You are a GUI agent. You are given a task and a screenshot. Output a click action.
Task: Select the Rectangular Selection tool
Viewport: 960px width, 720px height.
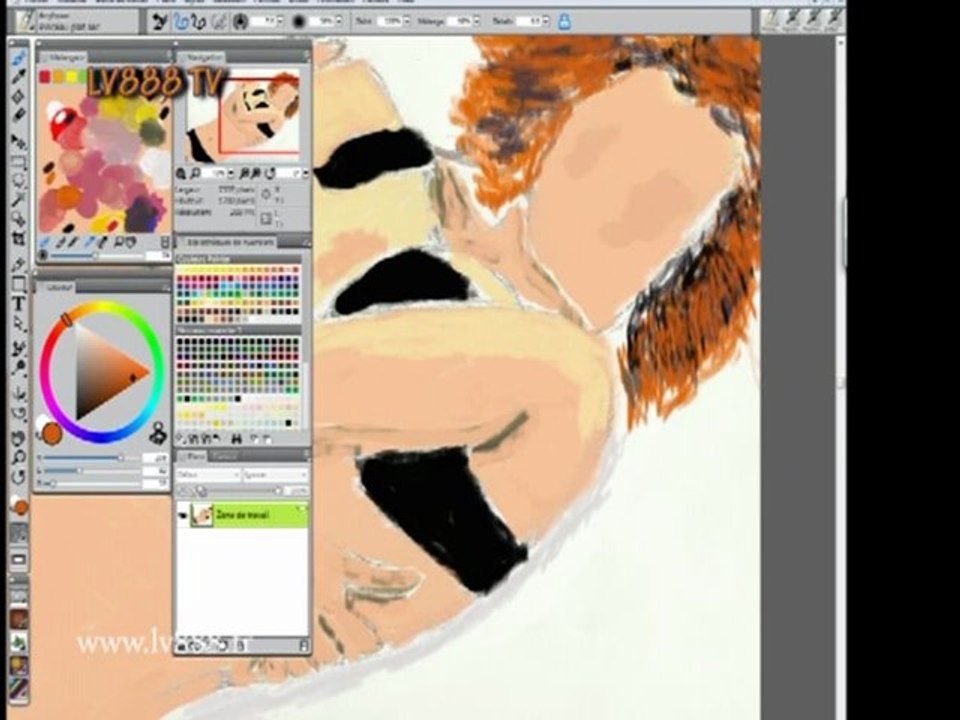(x=19, y=162)
